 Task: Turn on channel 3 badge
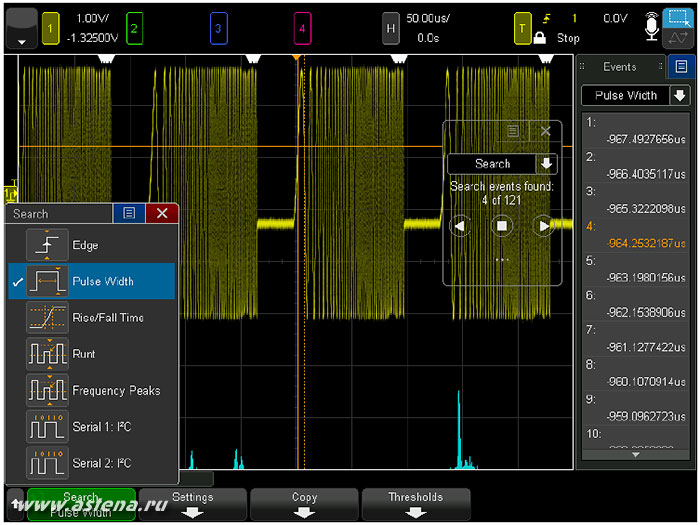pos(218,29)
